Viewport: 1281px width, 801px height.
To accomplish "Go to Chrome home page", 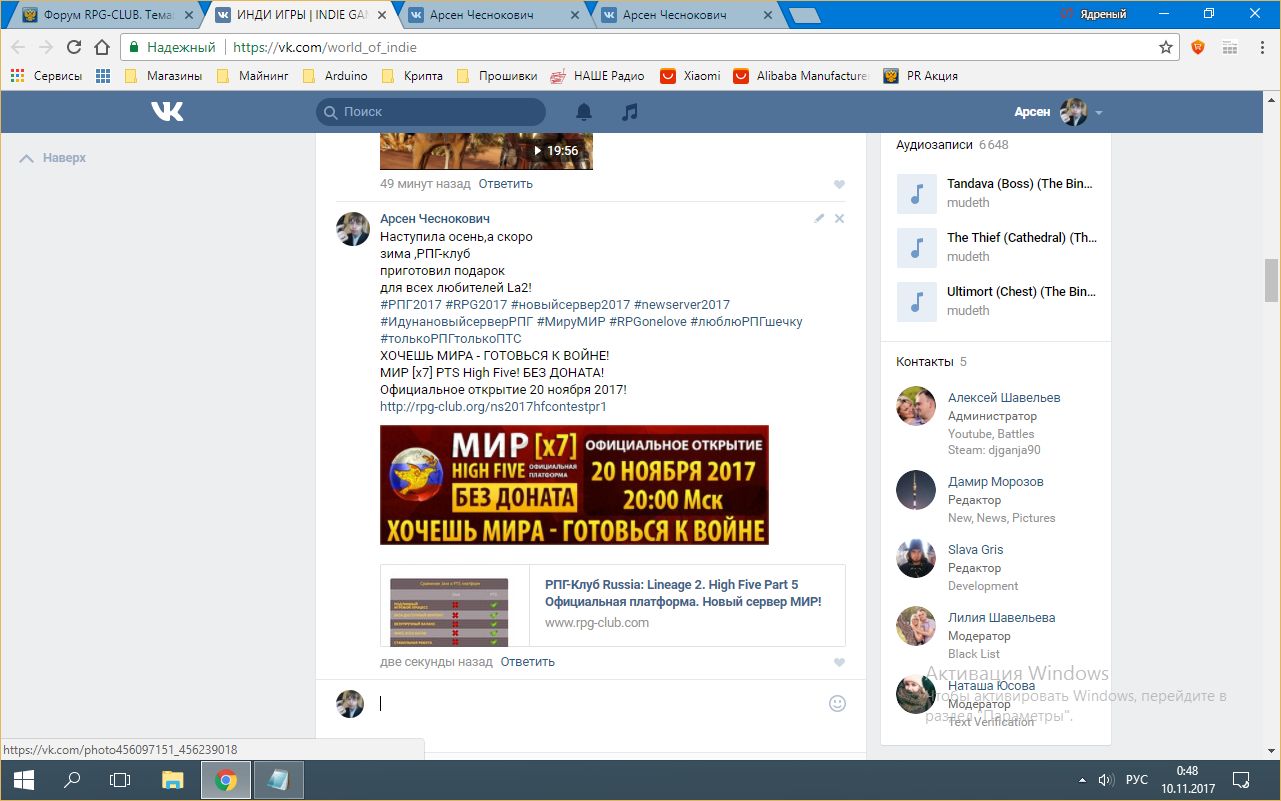I will [x=102, y=47].
